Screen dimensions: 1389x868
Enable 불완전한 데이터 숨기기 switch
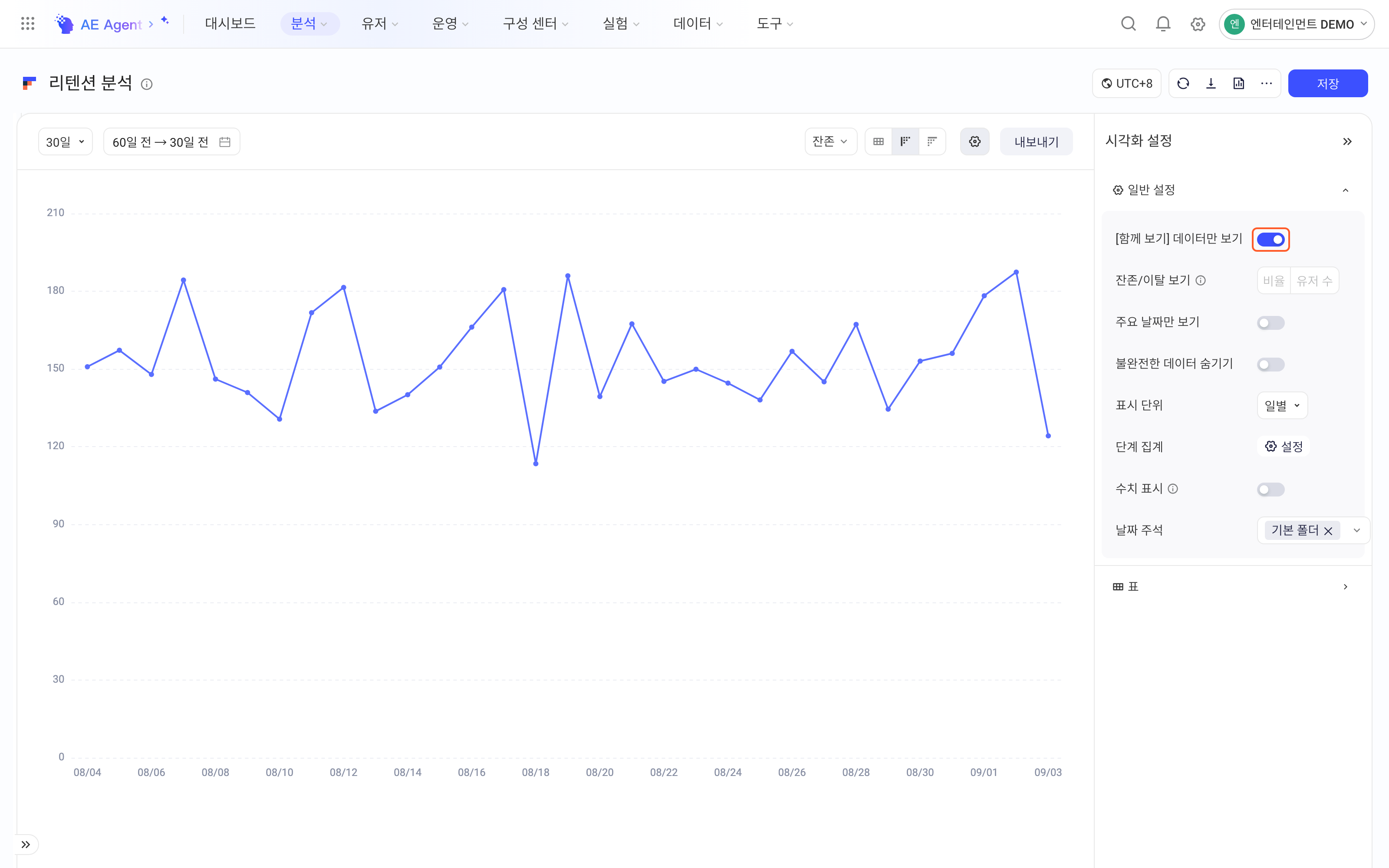click(x=1271, y=365)
